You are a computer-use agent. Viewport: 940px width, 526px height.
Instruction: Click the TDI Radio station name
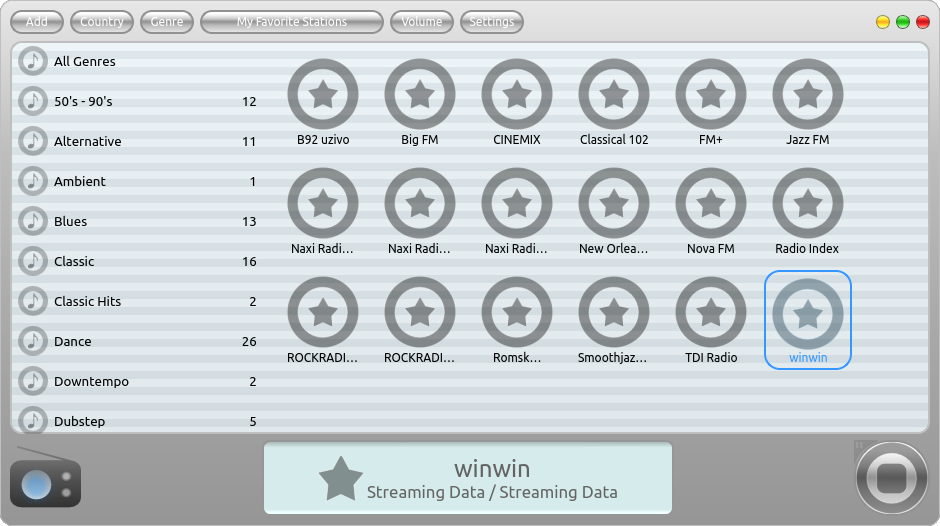click(x=711, y=357)
